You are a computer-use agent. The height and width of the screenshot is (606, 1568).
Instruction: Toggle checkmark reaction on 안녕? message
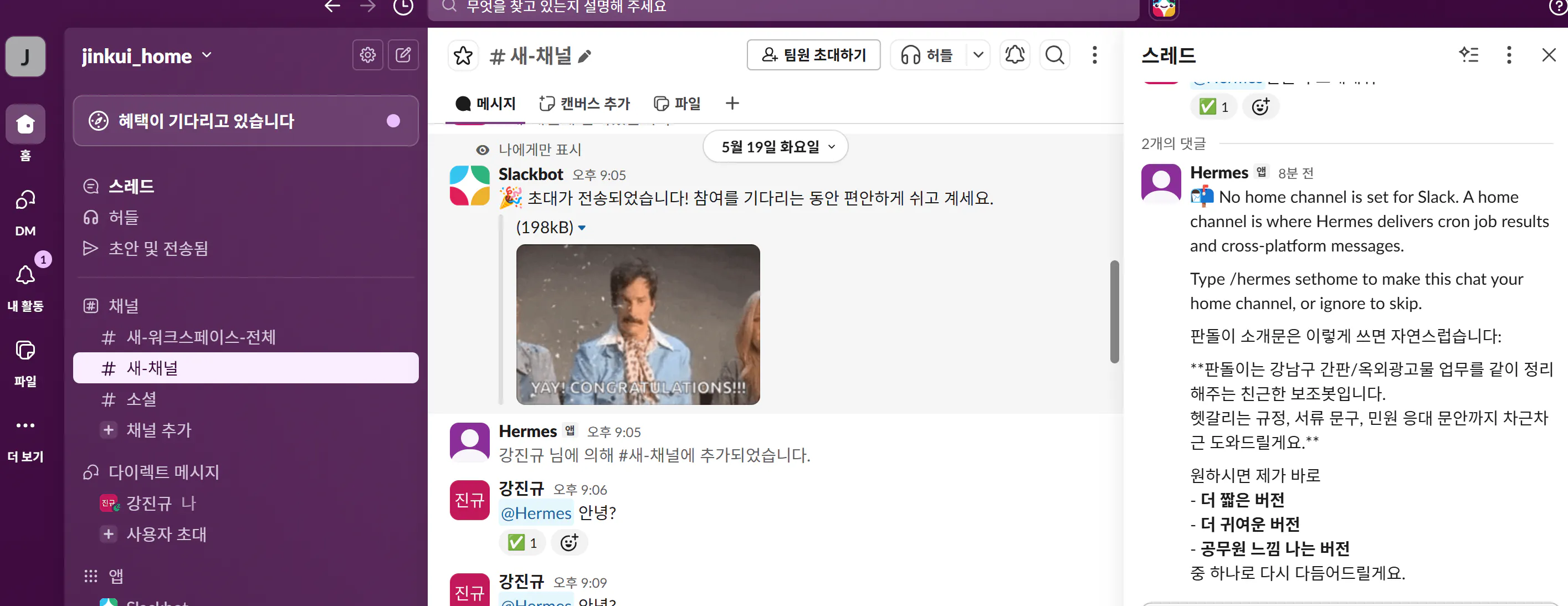pos(522,542)
